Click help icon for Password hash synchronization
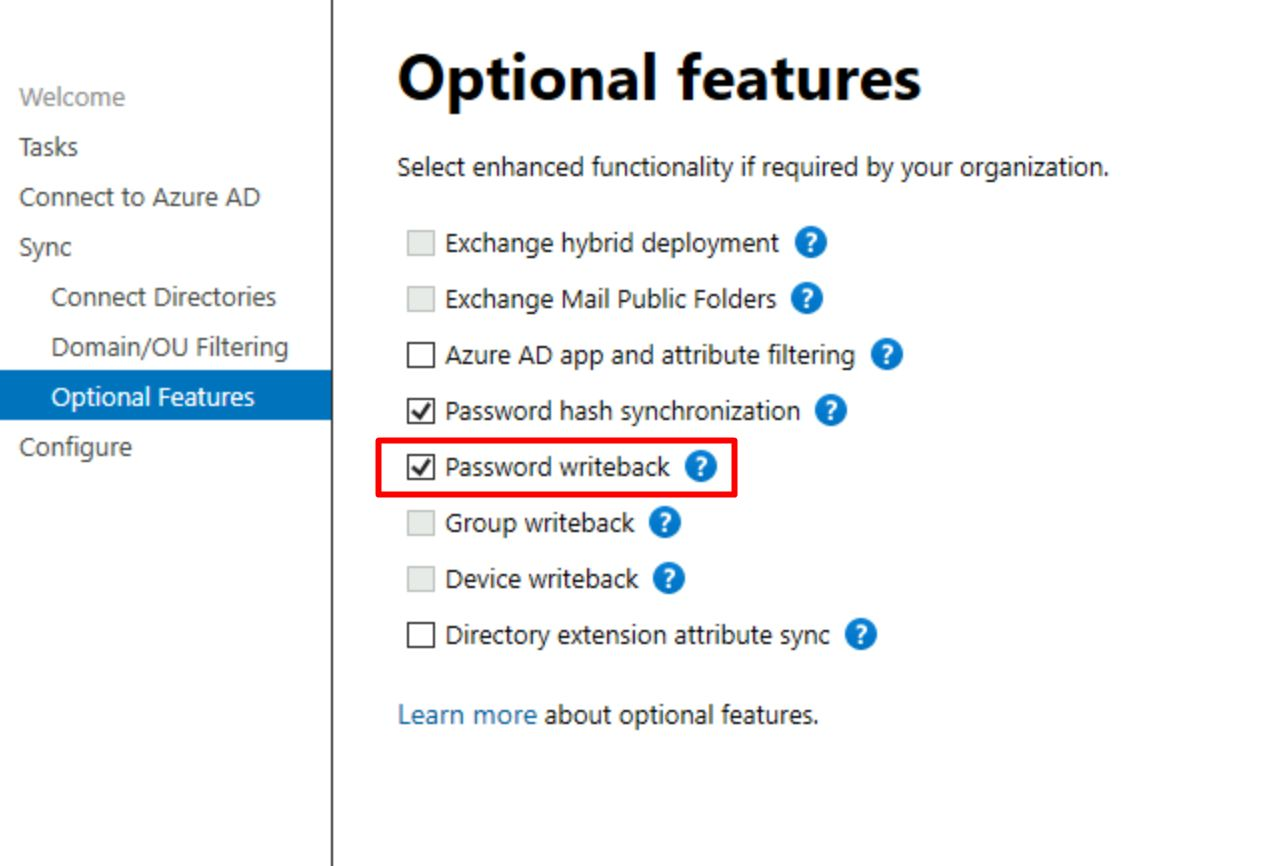 click(x=831, y=411)
